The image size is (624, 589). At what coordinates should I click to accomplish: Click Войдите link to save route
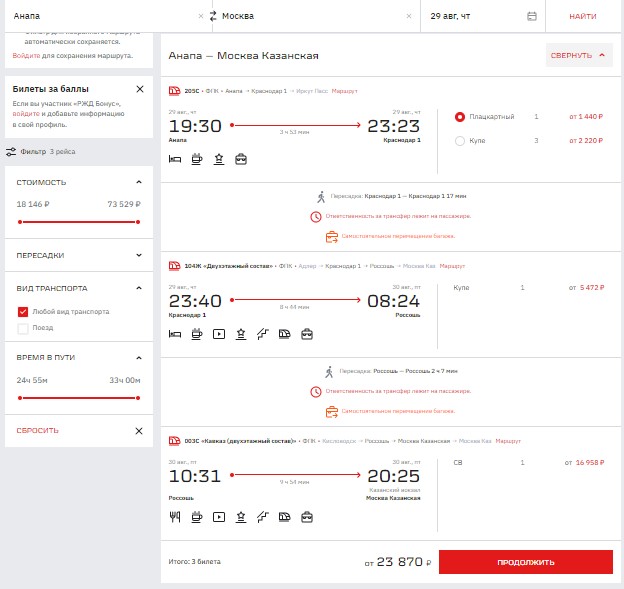(x=26, y=56)
